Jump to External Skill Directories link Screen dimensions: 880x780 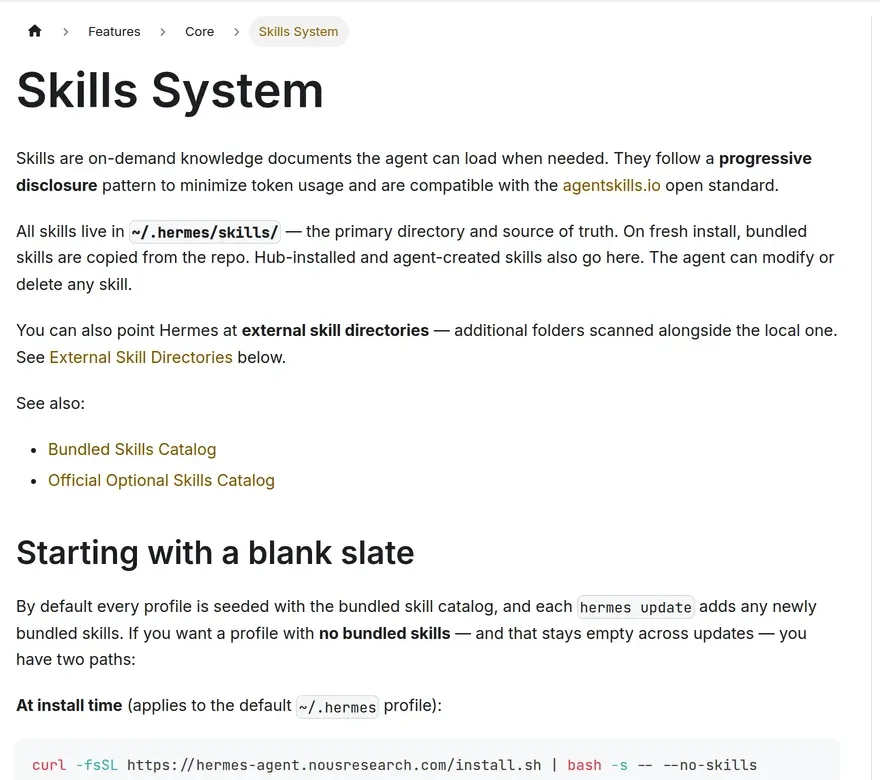coord(141,357)
